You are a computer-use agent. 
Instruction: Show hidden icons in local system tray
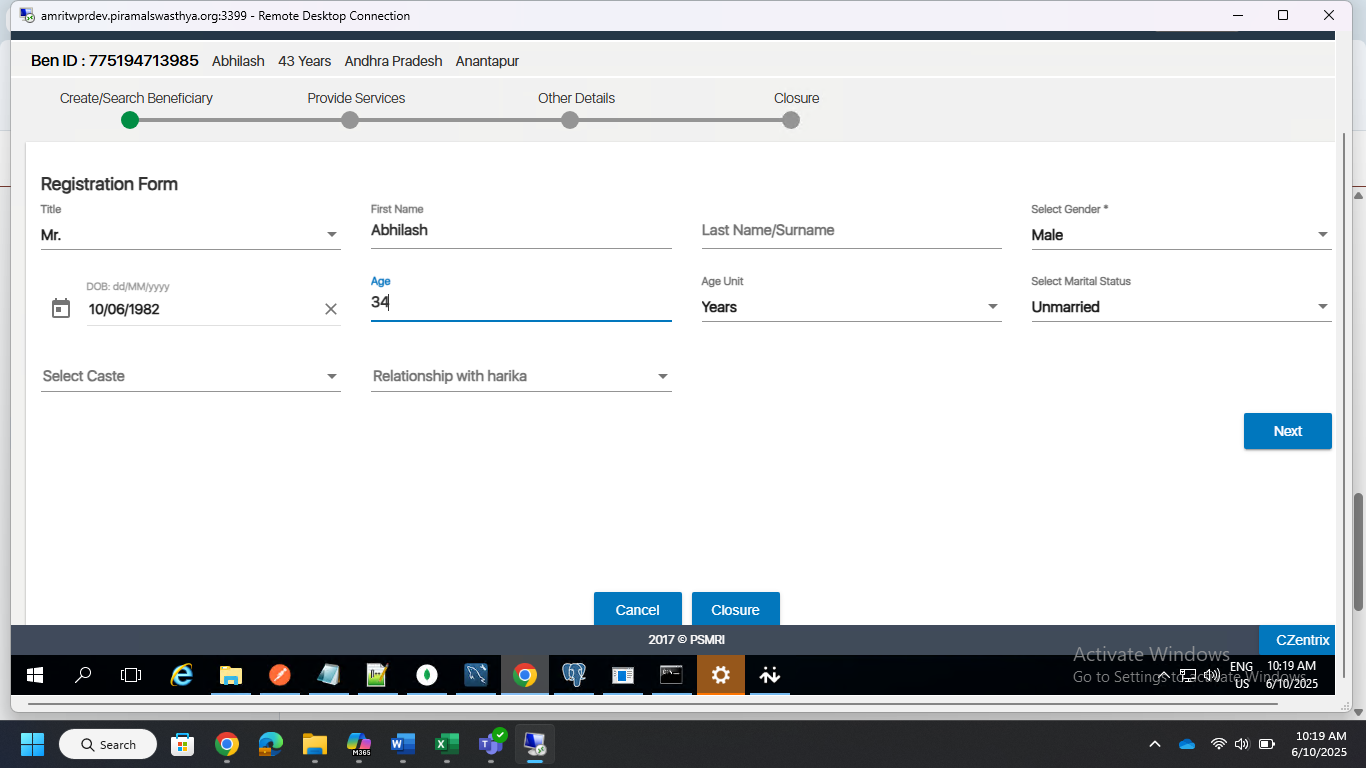[1155, 744]
